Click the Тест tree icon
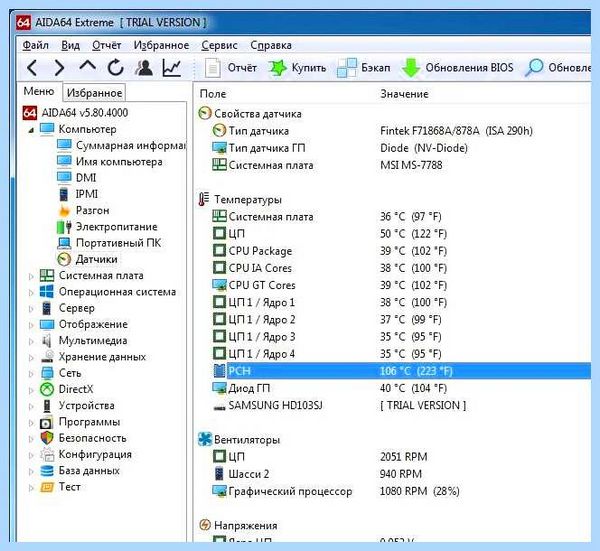Viewport: 600px width, 551px height. click(47, 487)
